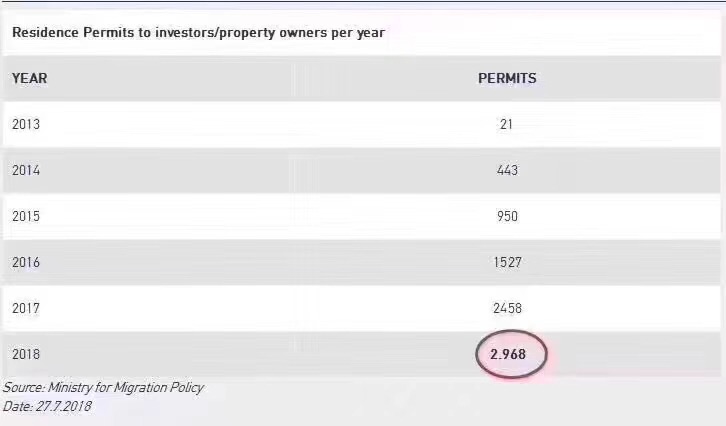Click the 2015 year cell
726x426 pixels.
(26, 216)
